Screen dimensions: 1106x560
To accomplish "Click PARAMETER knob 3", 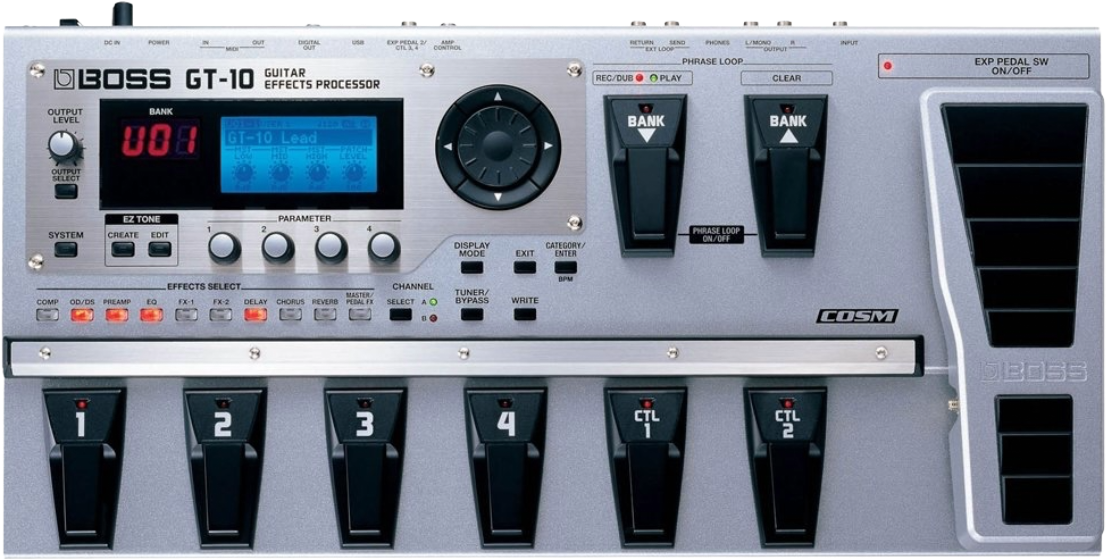I will click(331, 248).
